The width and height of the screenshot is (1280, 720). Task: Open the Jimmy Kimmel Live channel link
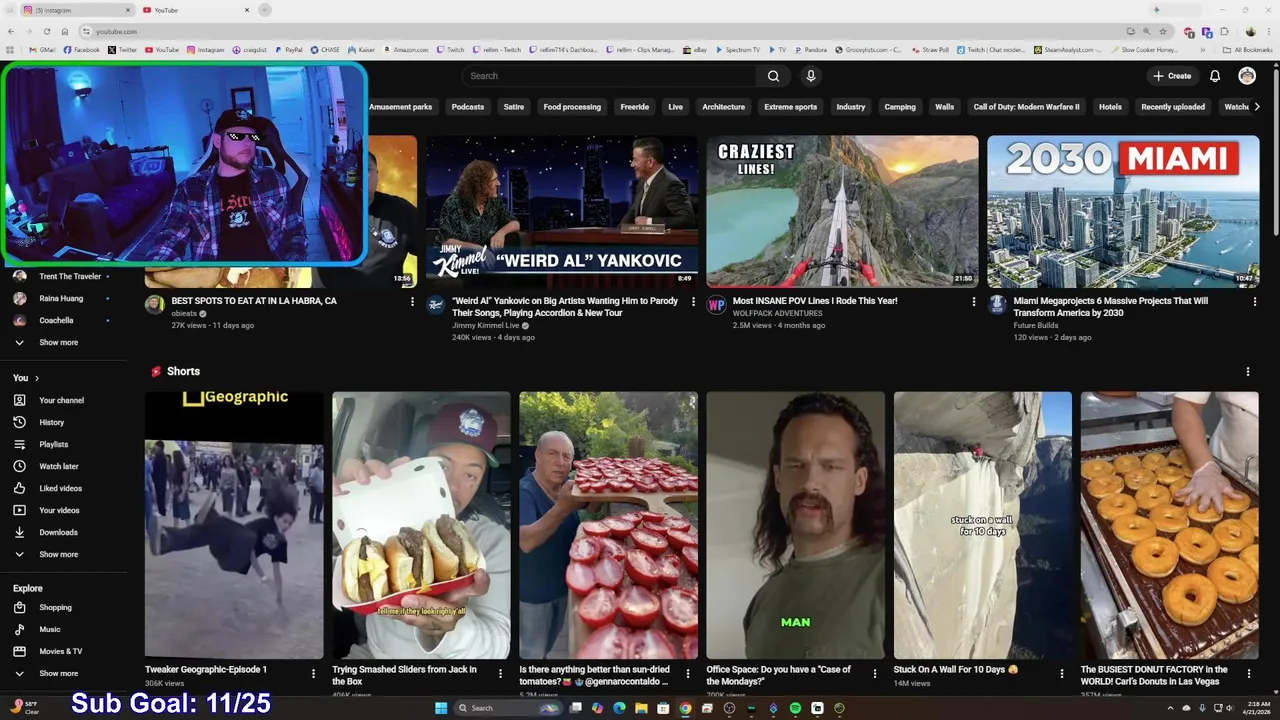[x=485, y=325]
